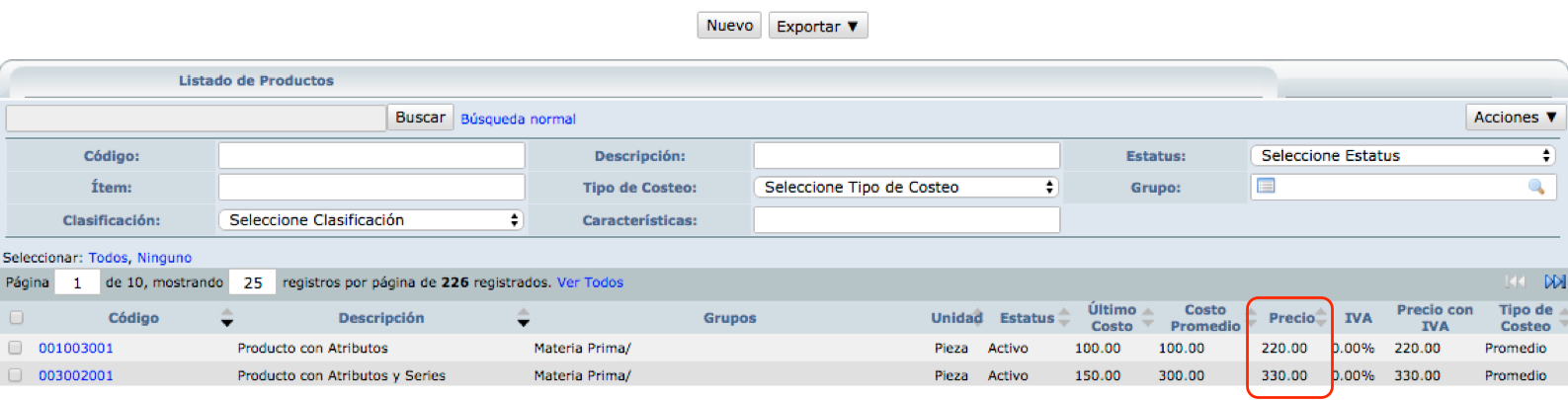Open the Acciones menu
Screen dimensions: 1568x400
point(1516,118)
